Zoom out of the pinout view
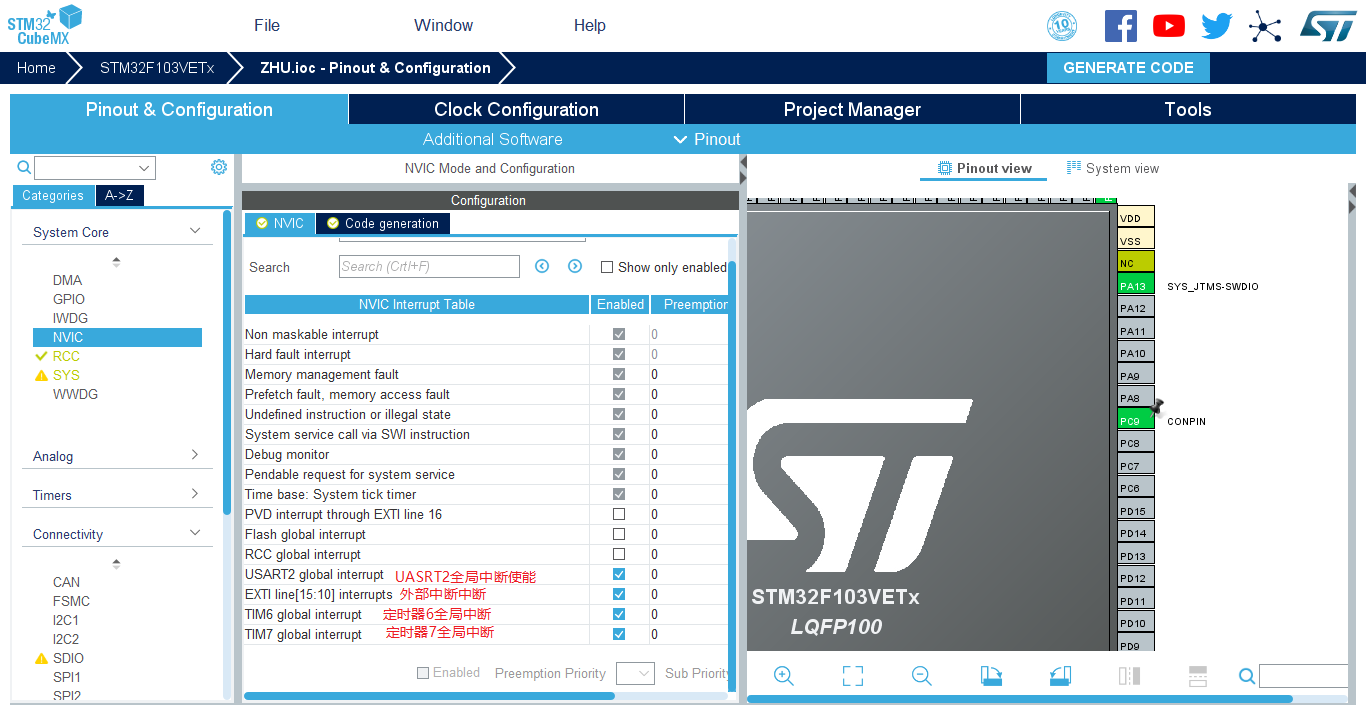This screenshot has width=1366, height=715. (922, 676)
